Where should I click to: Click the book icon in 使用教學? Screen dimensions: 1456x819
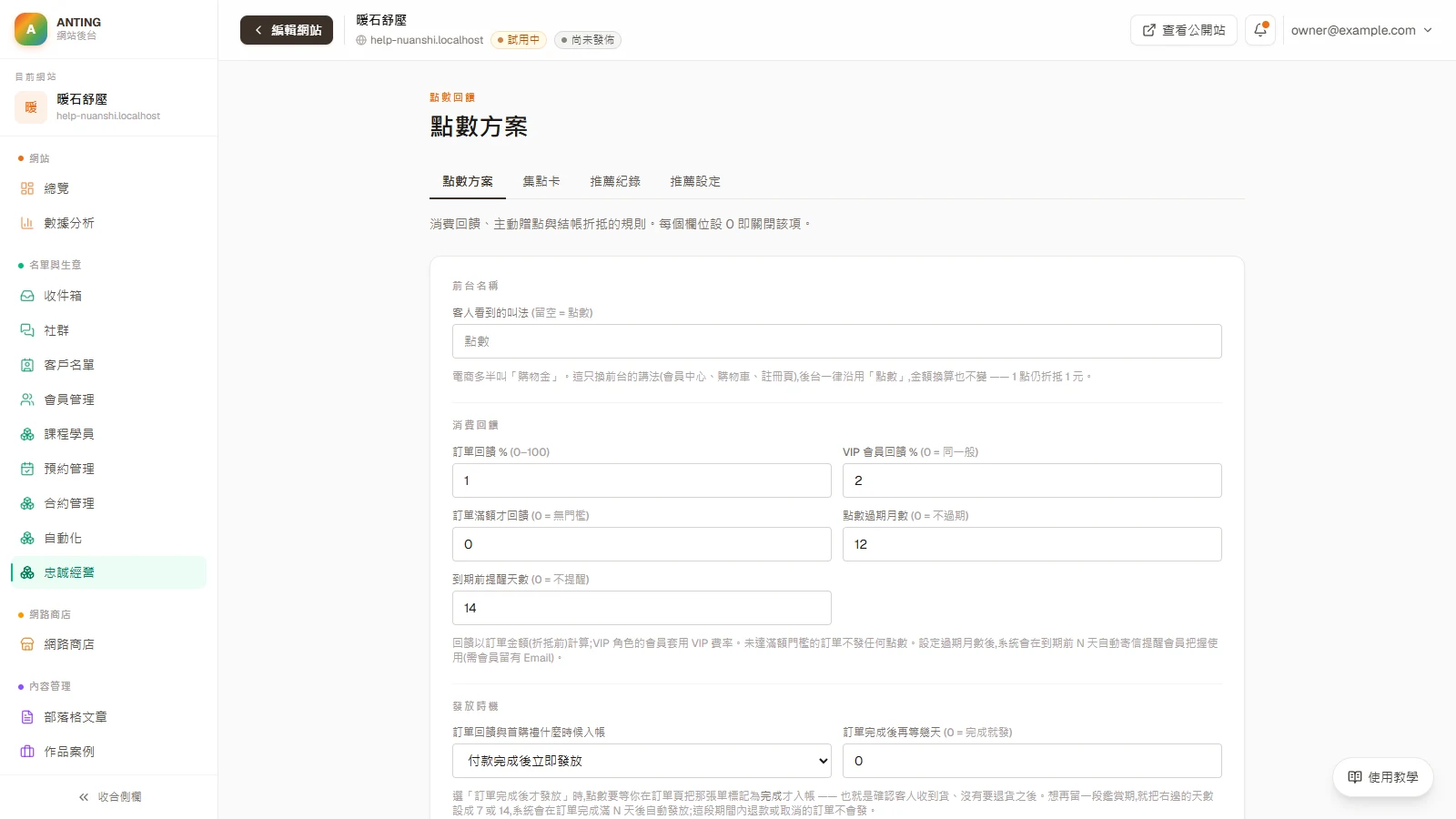pos(1355,777)
